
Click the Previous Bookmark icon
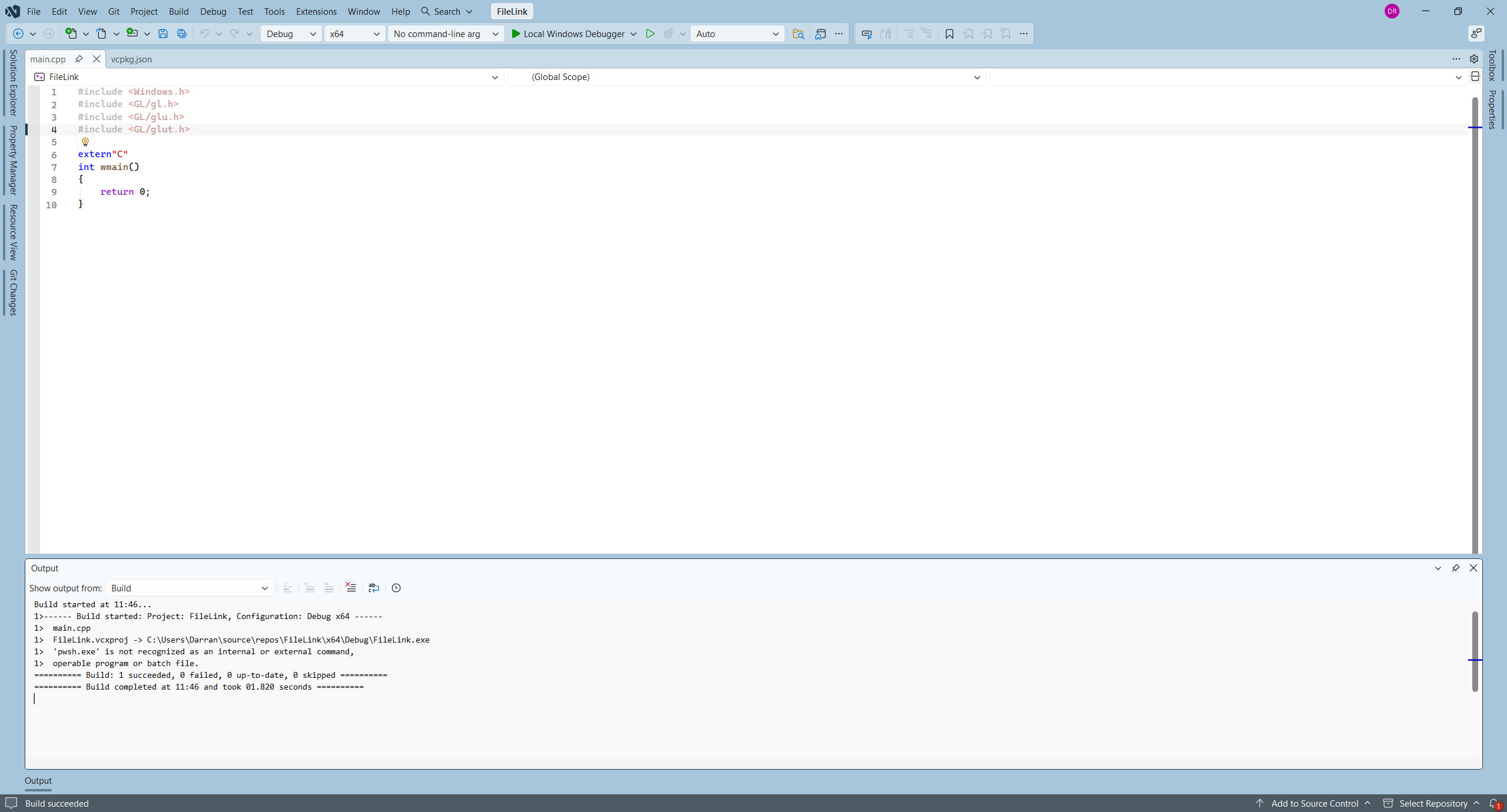pyautogui.click(x=968, y=34)
